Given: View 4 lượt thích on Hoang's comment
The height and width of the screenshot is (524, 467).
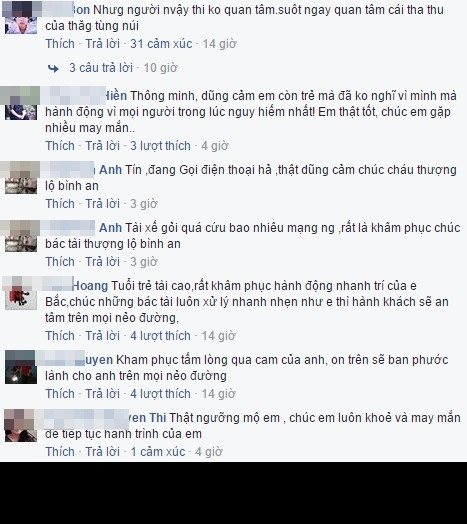Looking at the screenshot, I should click(x=160, y=336).
